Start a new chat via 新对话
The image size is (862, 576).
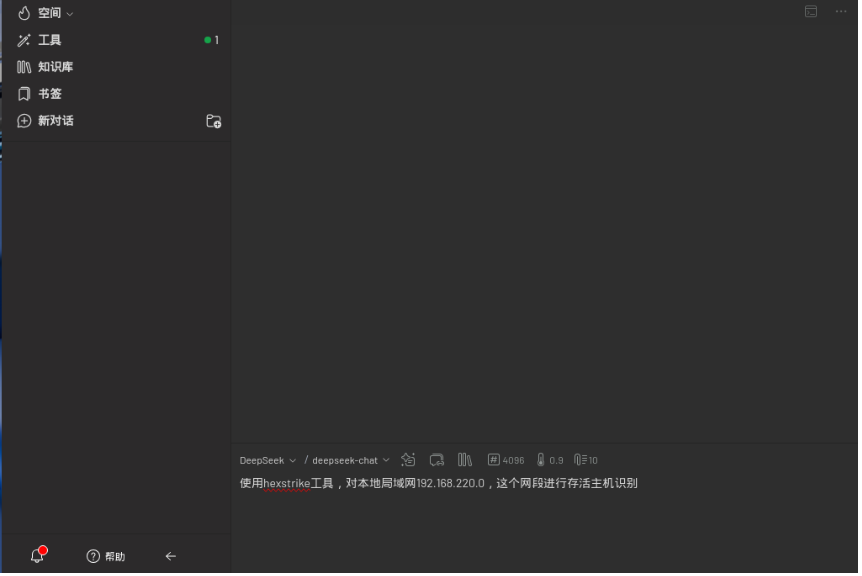53,120
